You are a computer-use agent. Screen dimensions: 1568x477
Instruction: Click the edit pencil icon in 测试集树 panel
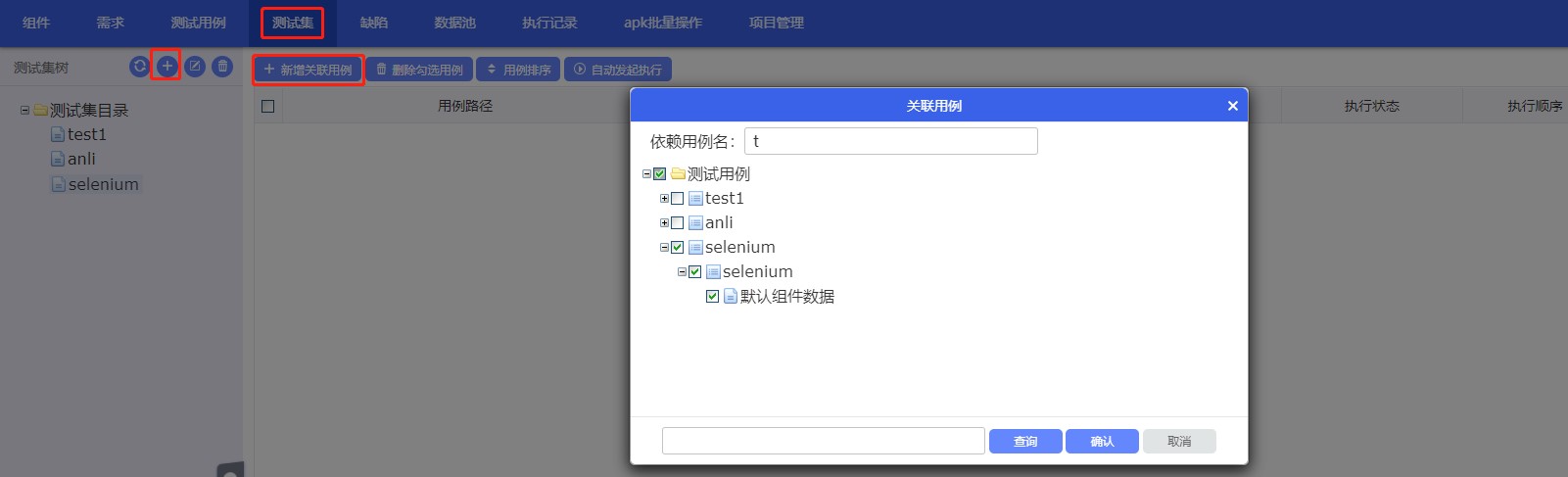(x=195, y=67)
